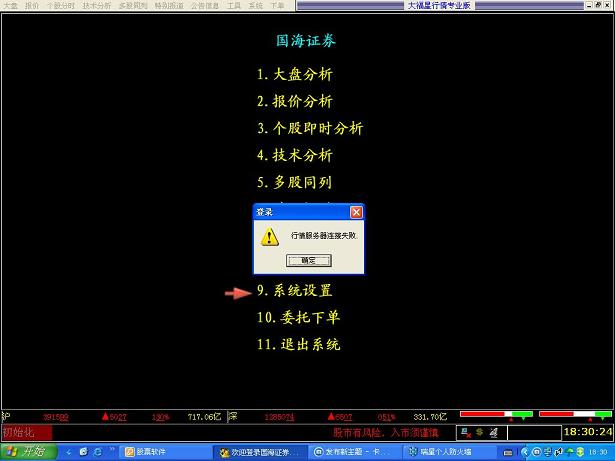The image size is (615, 461).
Task: Restore down the 大福星行情专业版 window
Action: coord(599,5)
